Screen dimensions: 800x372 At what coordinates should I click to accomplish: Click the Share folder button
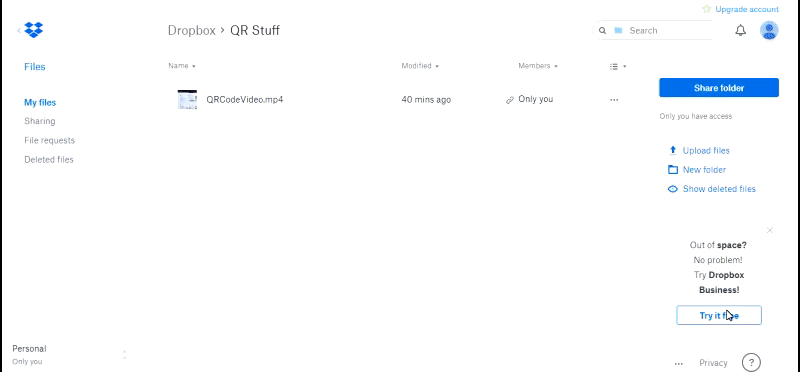718,88
